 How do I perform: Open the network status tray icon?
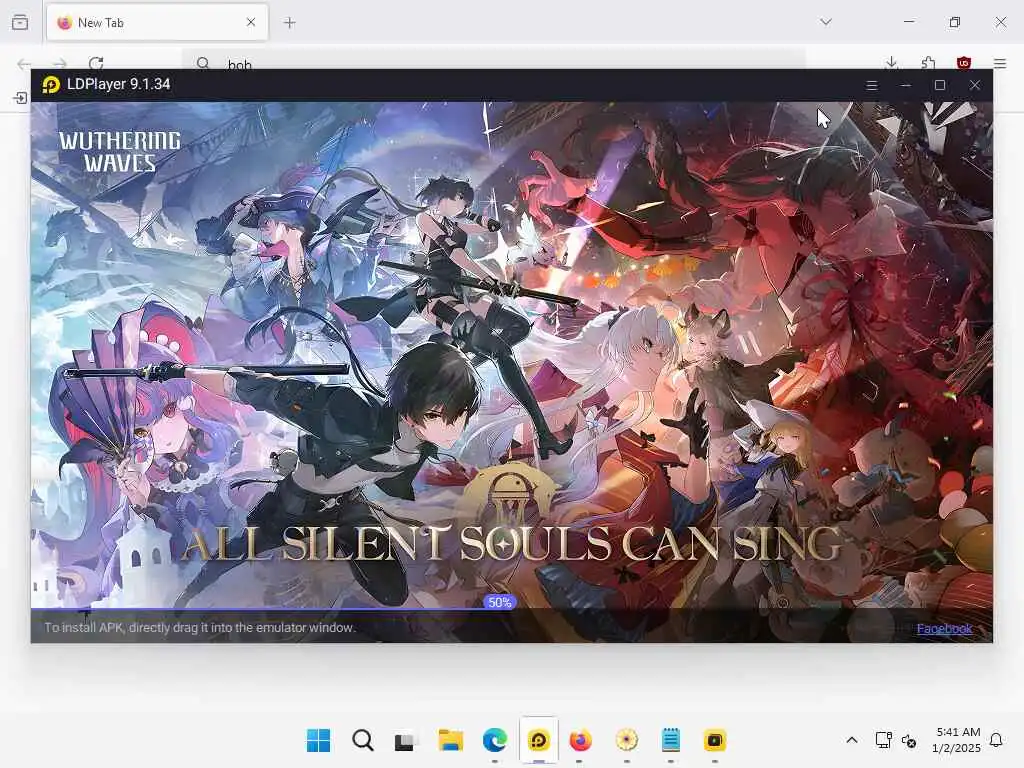click(x=884, y=740)
